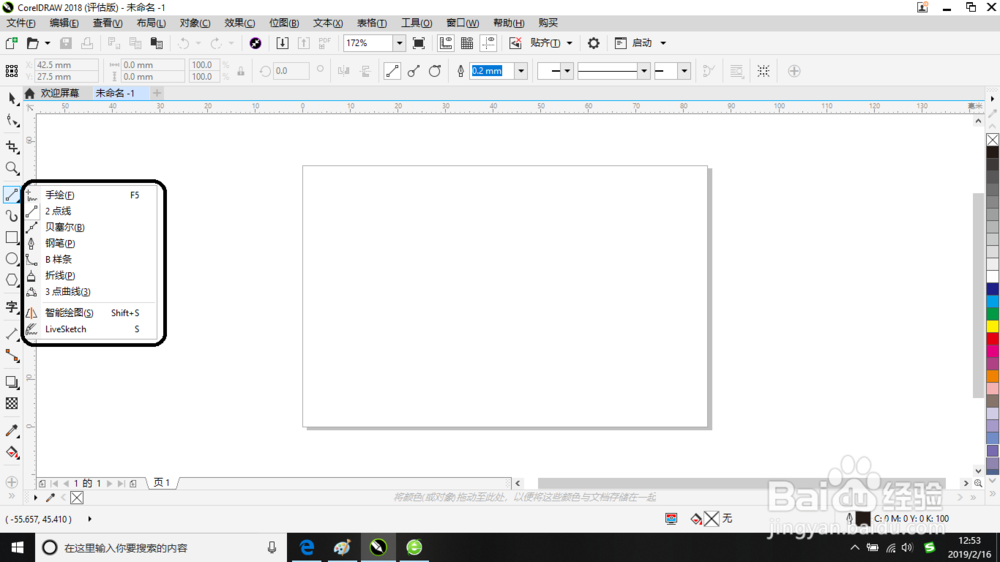Choose 贝塞尔(B) from the flyout
Viewport: 1000px width, 562px height.
[x=90, y=227]
